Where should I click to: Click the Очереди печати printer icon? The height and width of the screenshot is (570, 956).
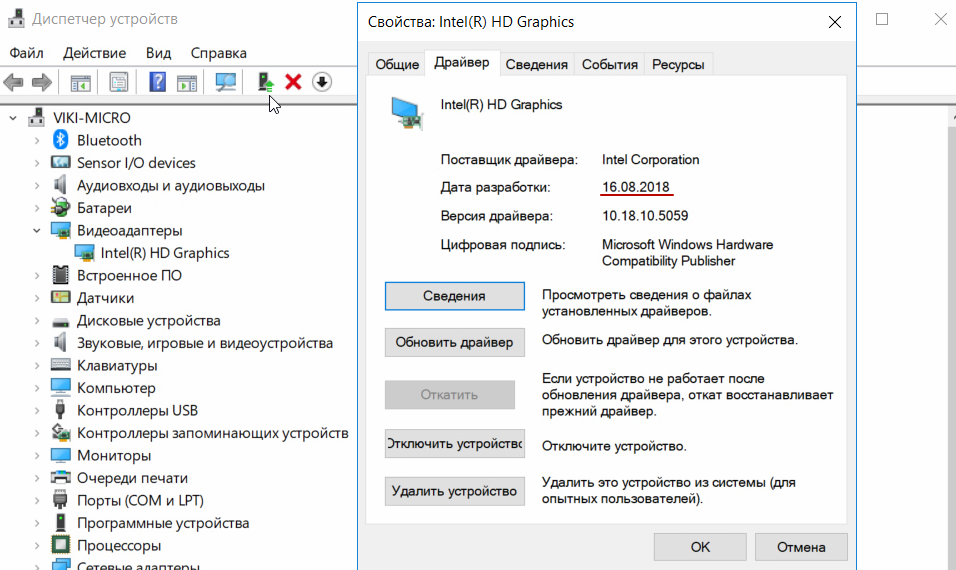60,477
